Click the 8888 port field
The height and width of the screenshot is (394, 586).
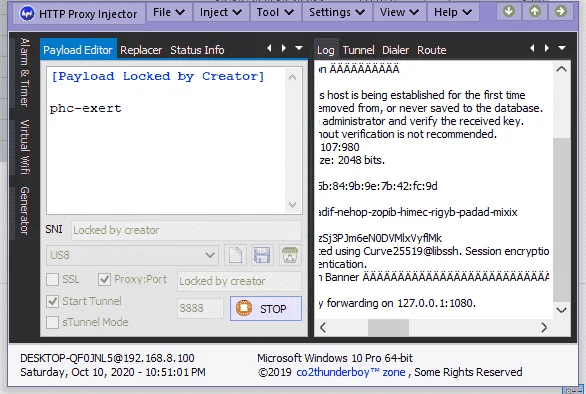(x=200, y=308)
